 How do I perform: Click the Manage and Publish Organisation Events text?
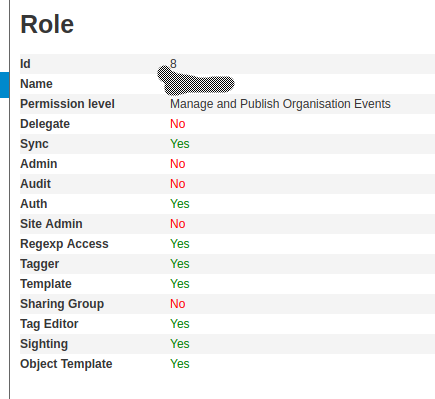(280, 104)
